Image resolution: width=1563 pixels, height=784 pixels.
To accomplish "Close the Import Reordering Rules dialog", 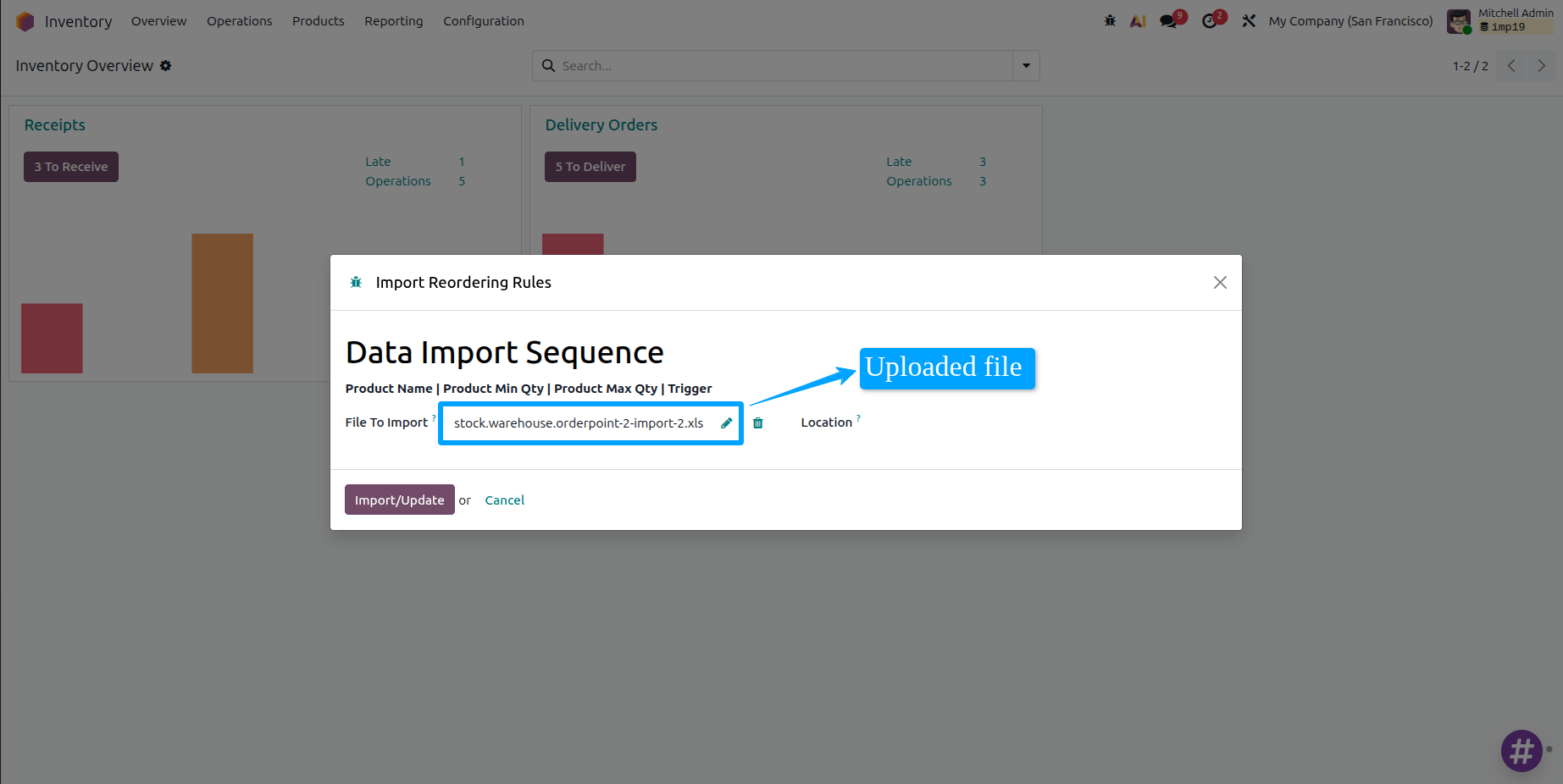I will click(1220, 283).
